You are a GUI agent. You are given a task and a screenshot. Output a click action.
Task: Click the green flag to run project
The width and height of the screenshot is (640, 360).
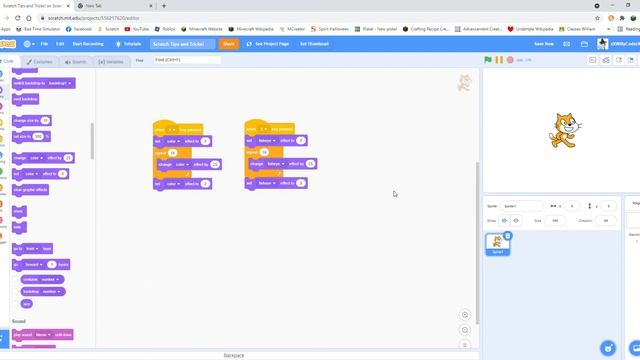coord(488,60)
